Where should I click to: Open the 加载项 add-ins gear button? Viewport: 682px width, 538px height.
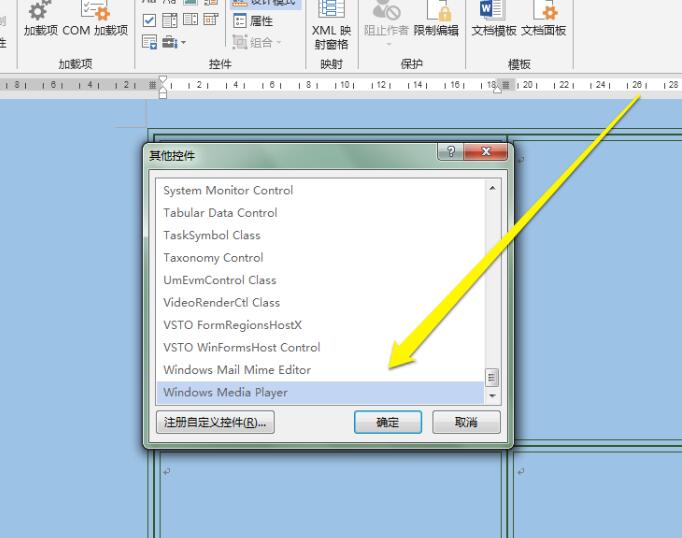40,18
